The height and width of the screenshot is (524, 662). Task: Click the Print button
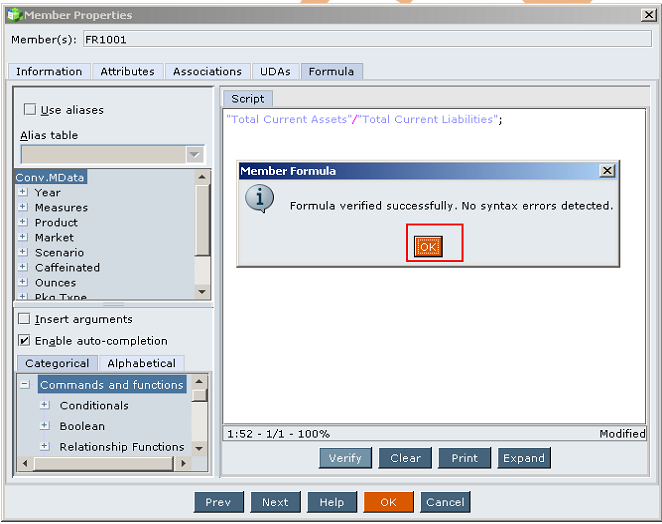464,458
